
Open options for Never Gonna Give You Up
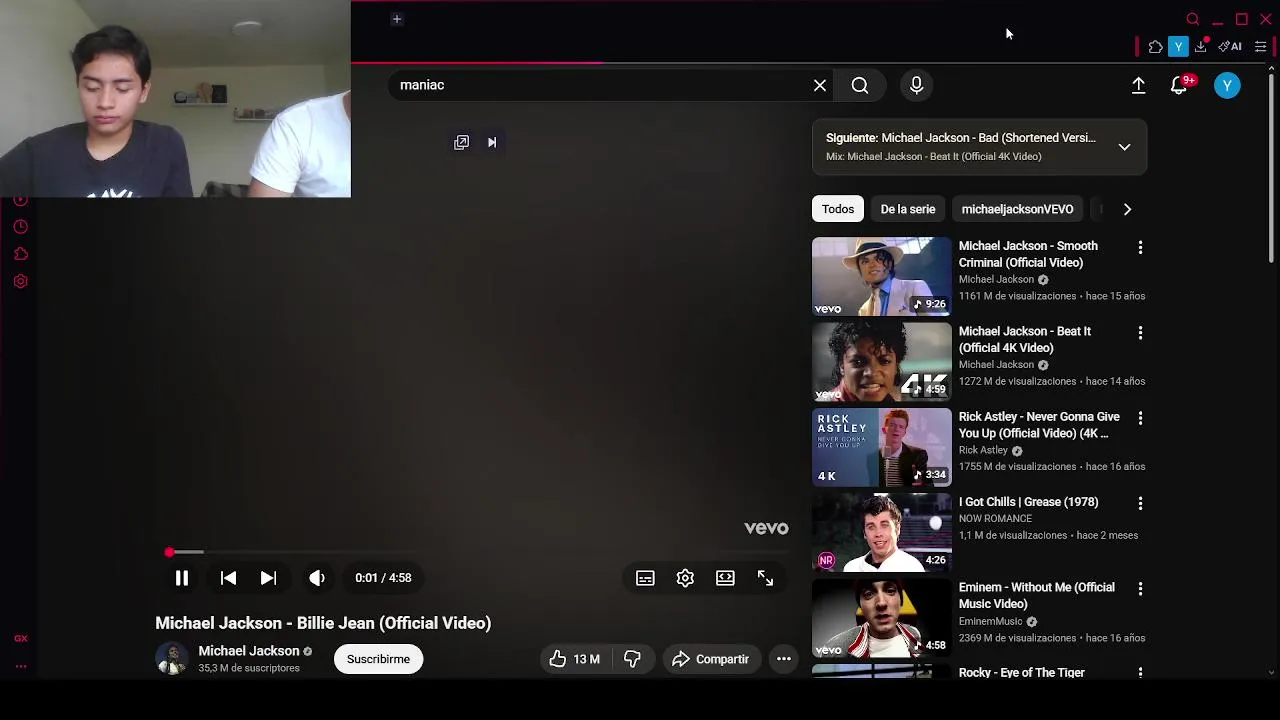coord(1140,418)
